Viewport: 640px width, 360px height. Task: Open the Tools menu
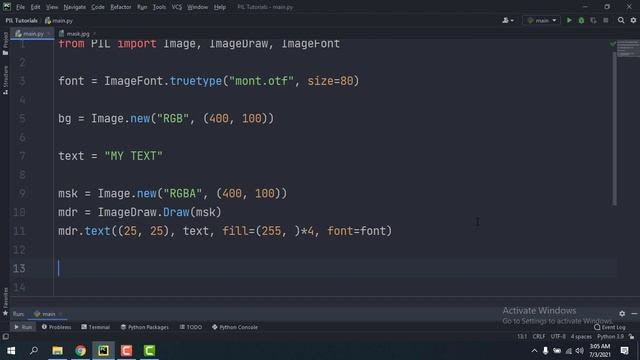click(x=159, y=7)
